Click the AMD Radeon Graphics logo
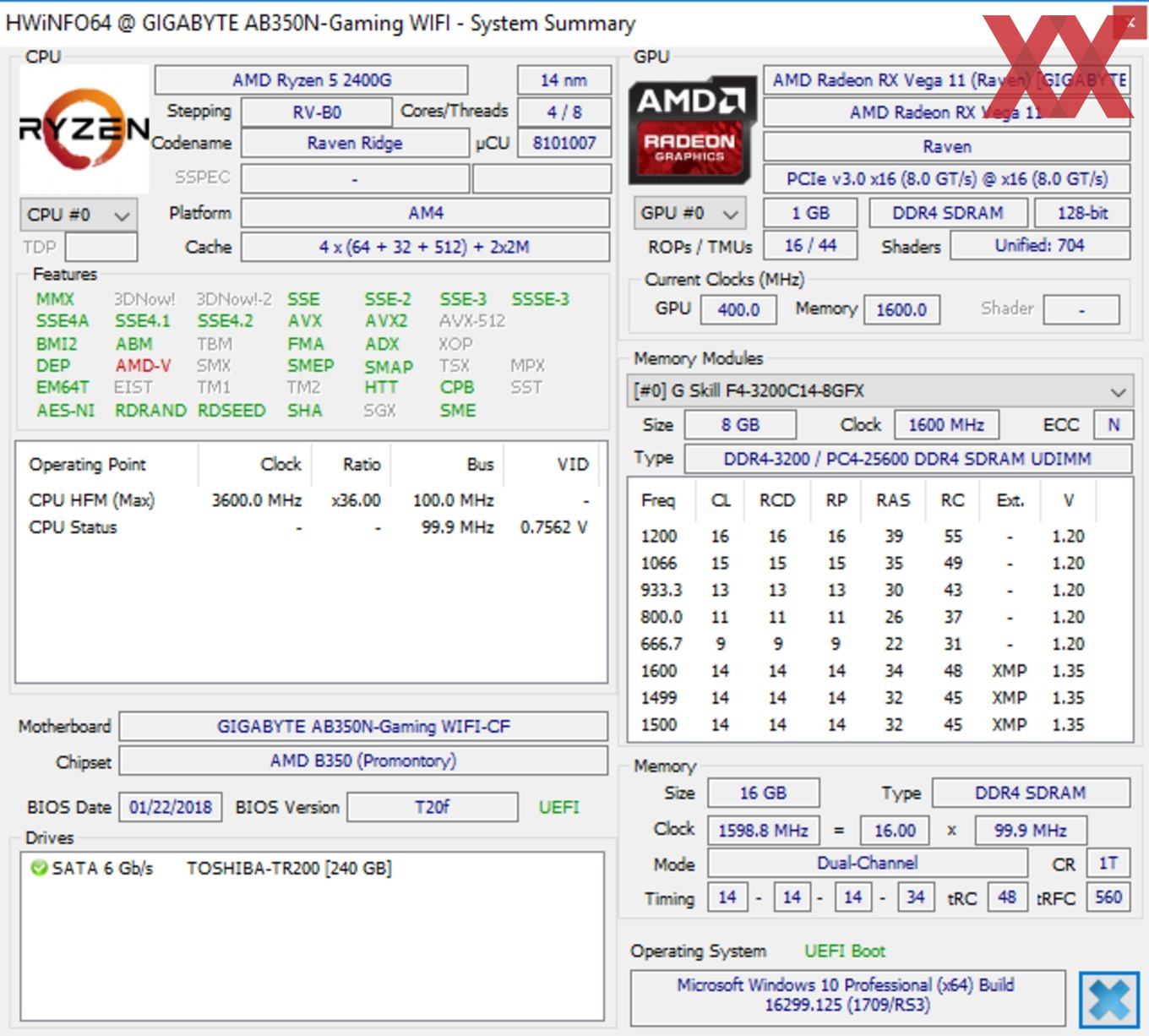The width and height of the screenshot is (1149, 1036). point(692,131)
